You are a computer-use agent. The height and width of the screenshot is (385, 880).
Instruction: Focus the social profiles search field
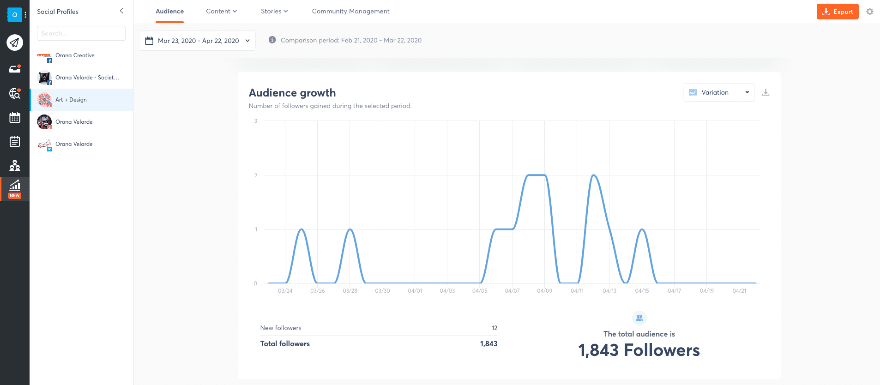click(x=81, y=33)
